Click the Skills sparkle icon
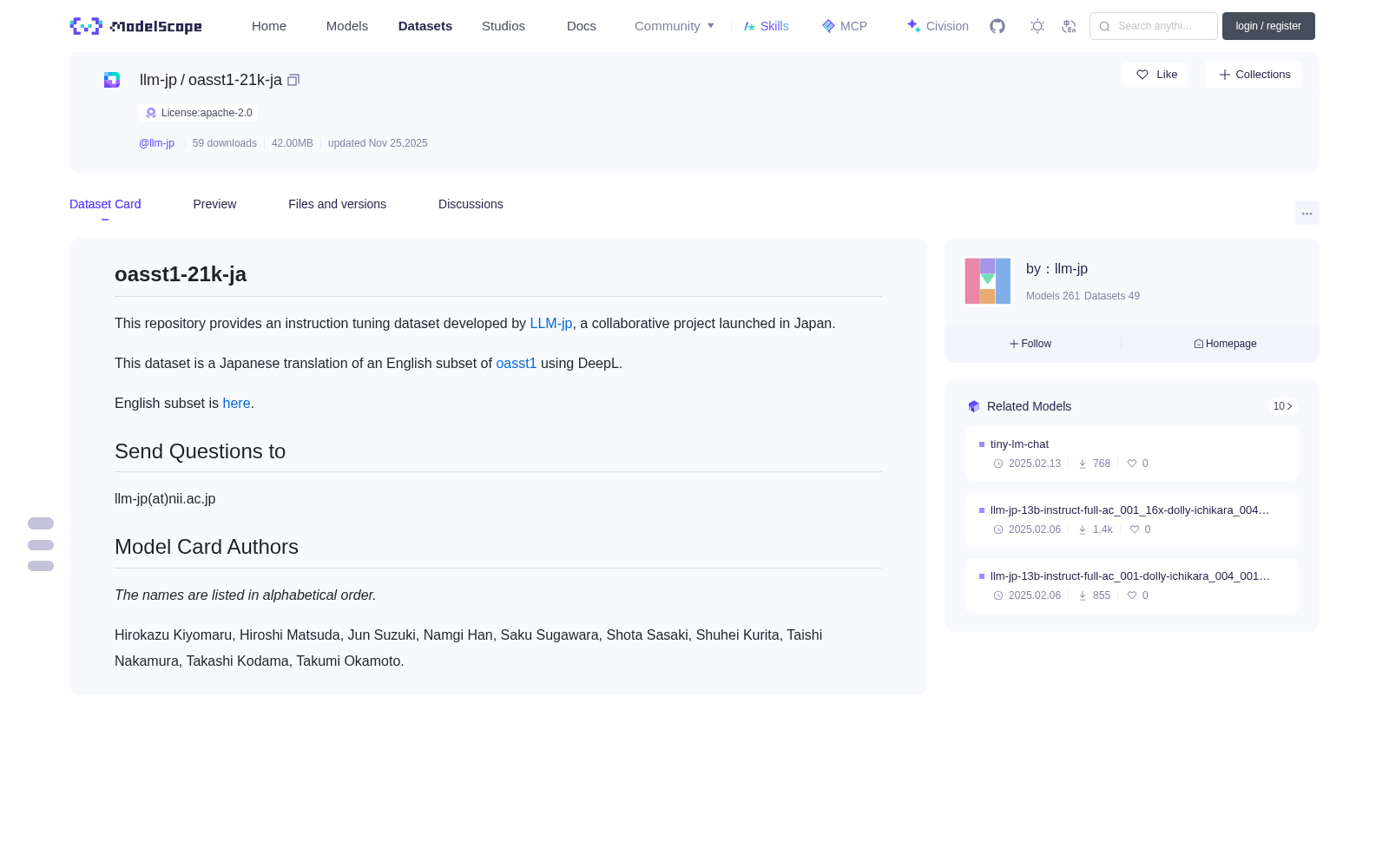This screenshot has width=1389, height=868. point(749,26)
